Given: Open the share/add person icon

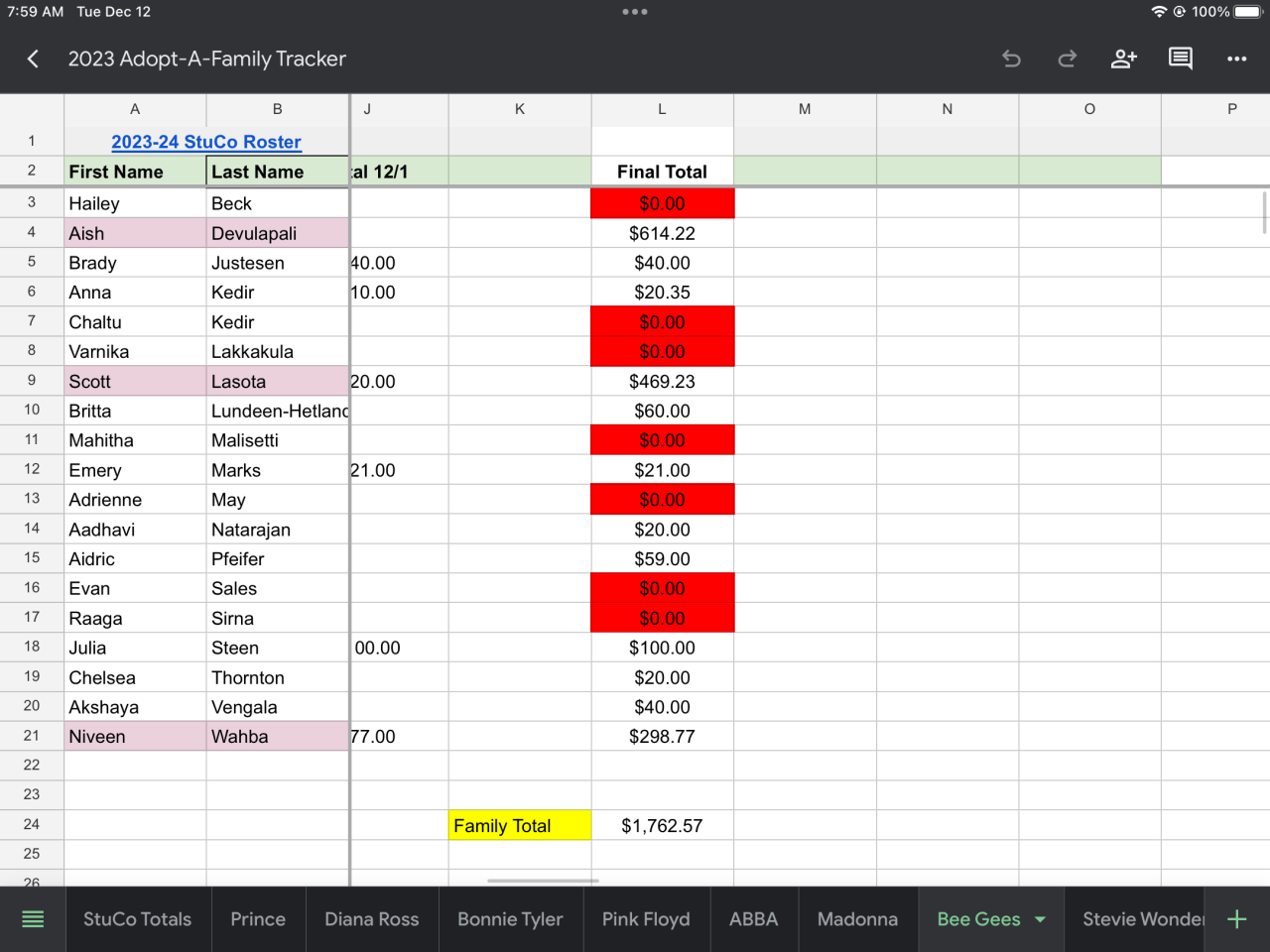Looking at the screenshot, I should [1123, 59].
